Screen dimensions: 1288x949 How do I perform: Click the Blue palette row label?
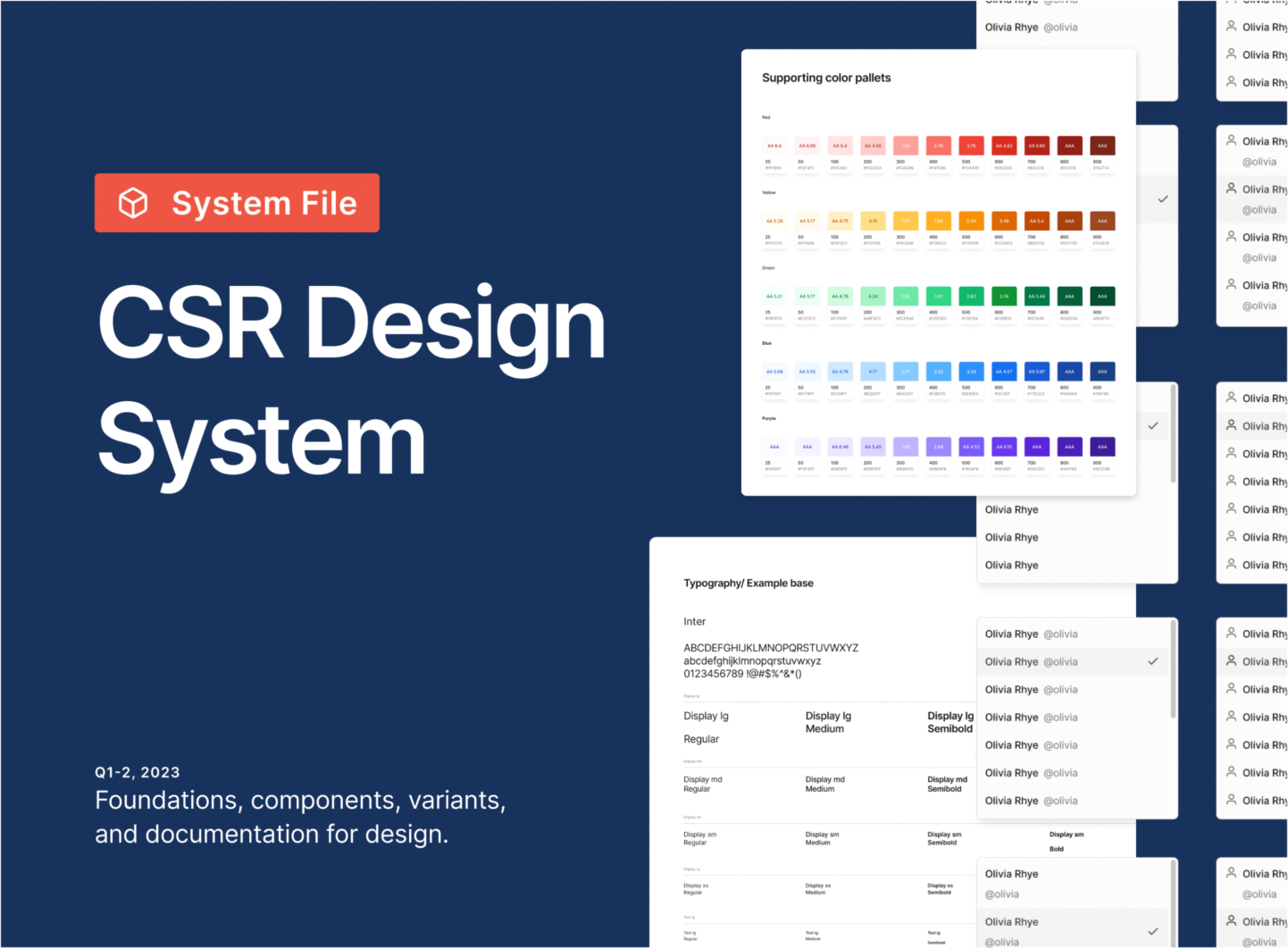point(767,343)
